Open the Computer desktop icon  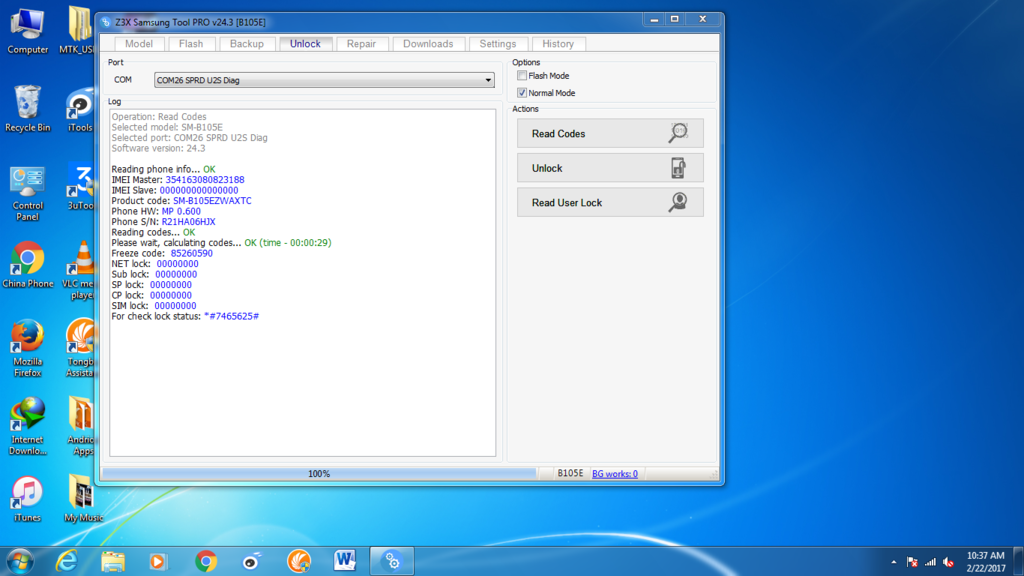pos(27,31)
